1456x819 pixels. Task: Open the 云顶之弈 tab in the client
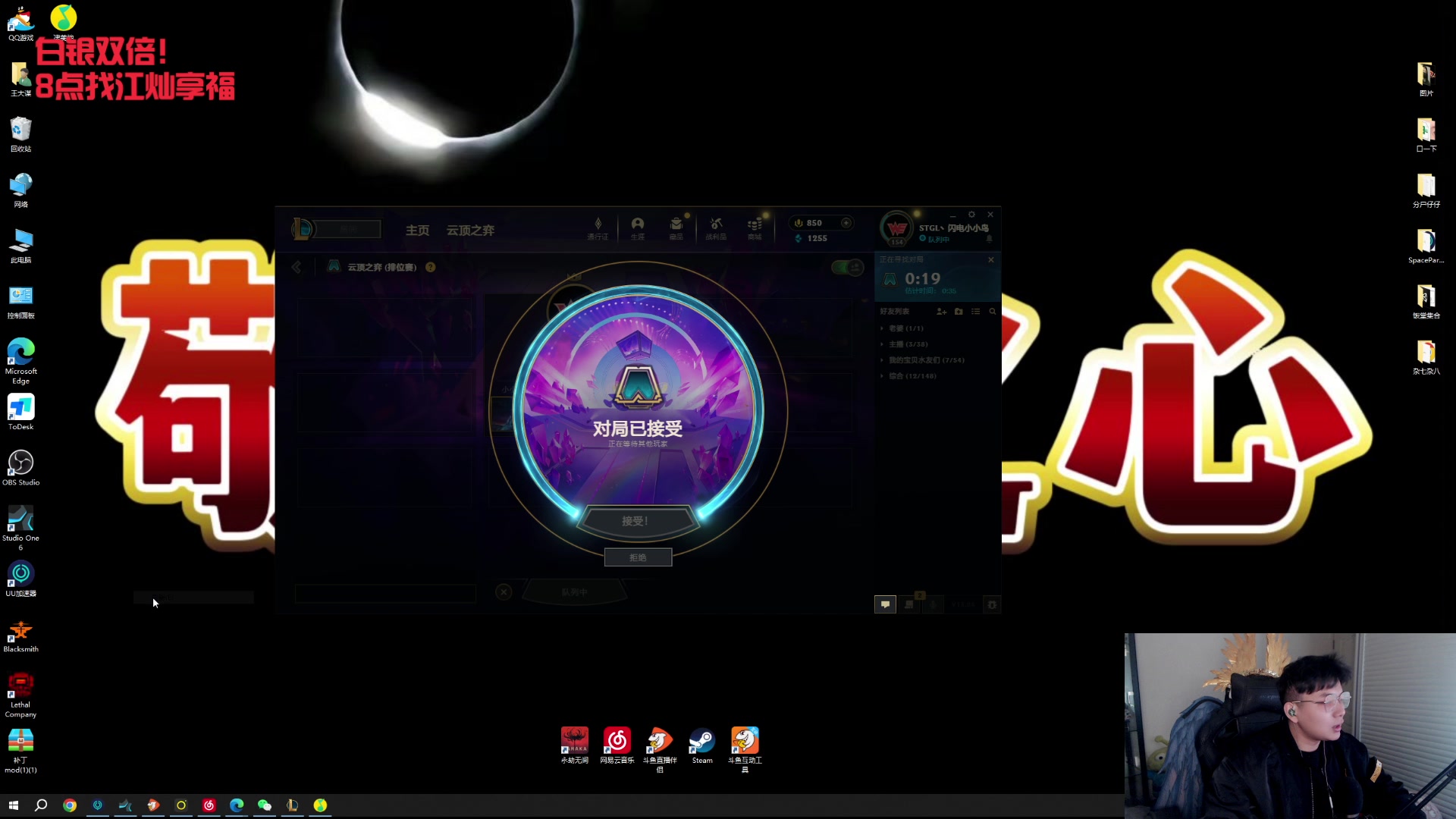(x=470, y=230)
